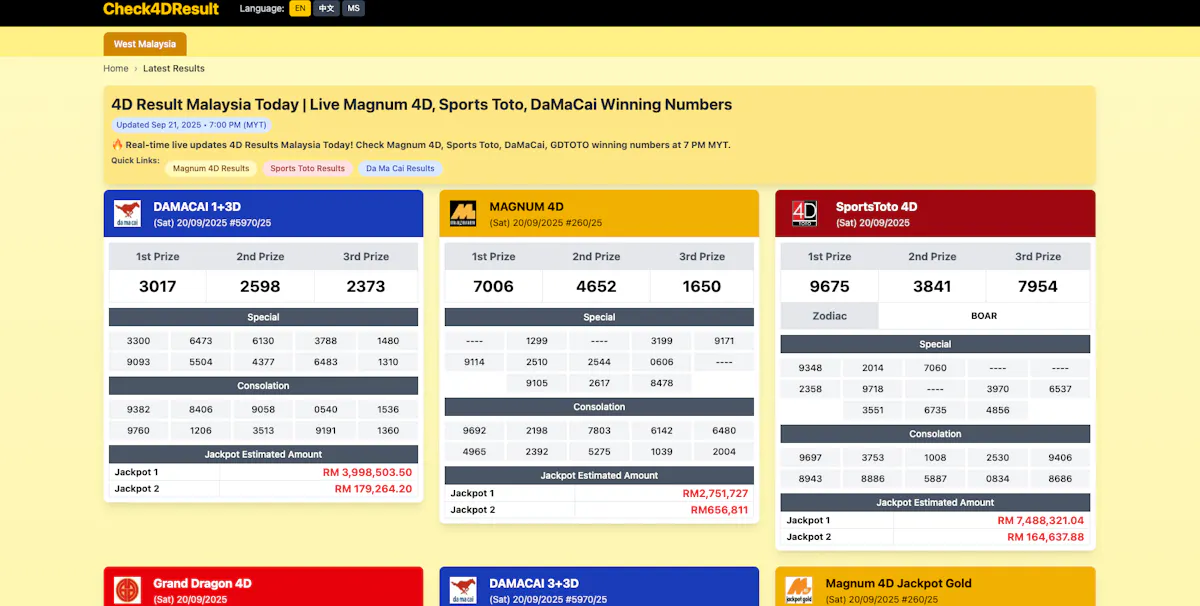Screen dimensions: 1200x606
Task: Click Damacai 3rd prize number 2373
Action: (366, 286)
